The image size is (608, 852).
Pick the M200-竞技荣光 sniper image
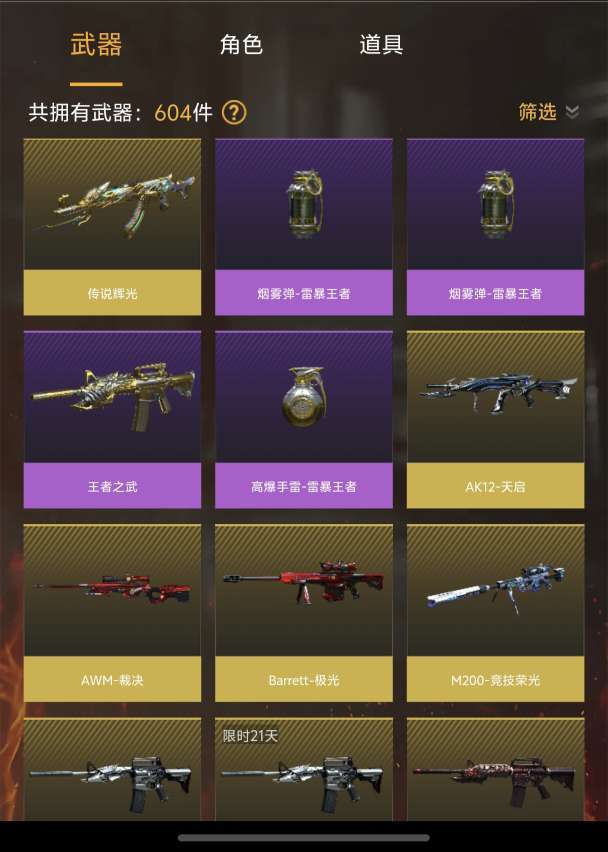[496, 591]
